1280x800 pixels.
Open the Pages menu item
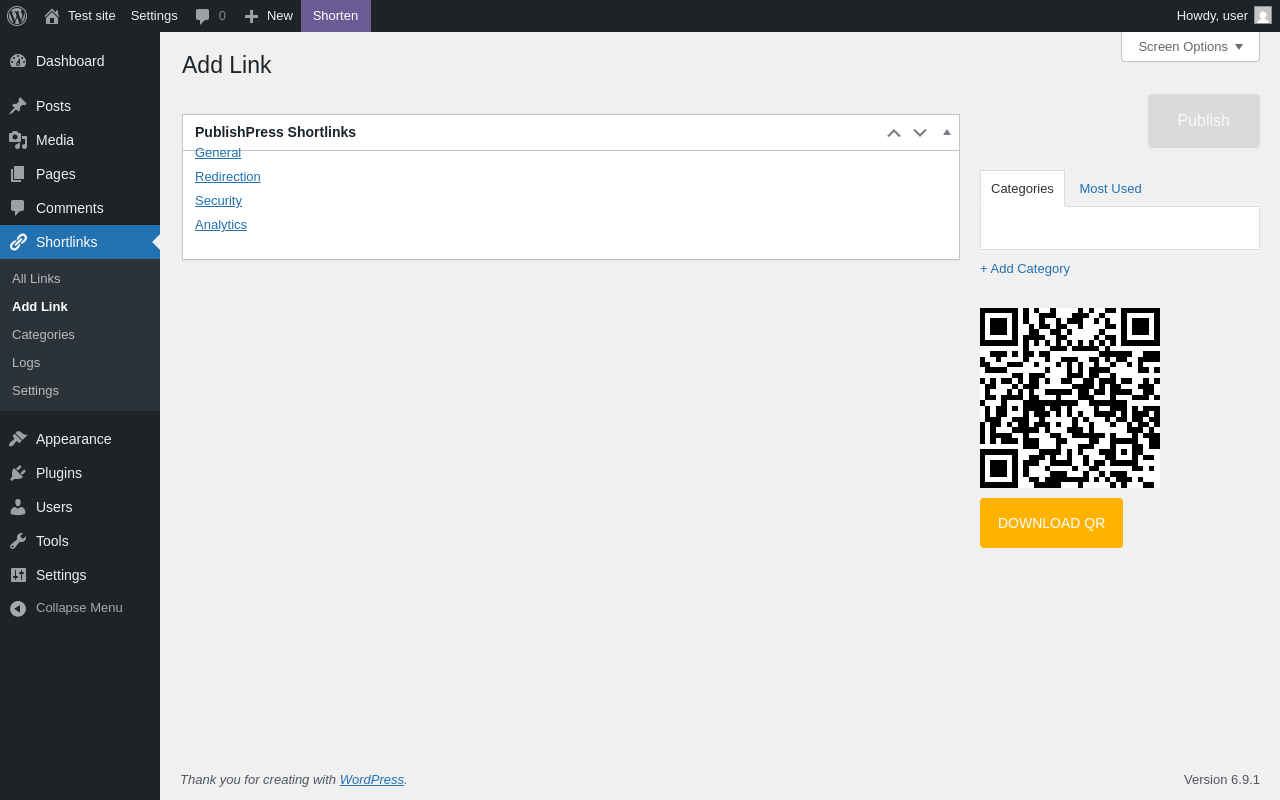(x=80, y=174)
